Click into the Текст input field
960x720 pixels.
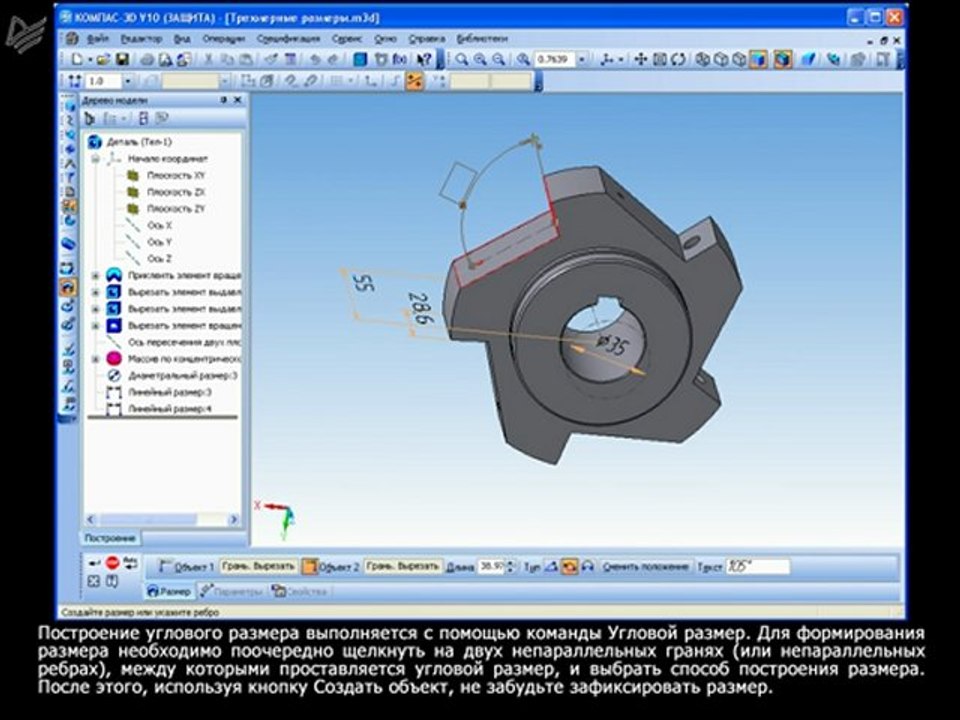(758, 567)
